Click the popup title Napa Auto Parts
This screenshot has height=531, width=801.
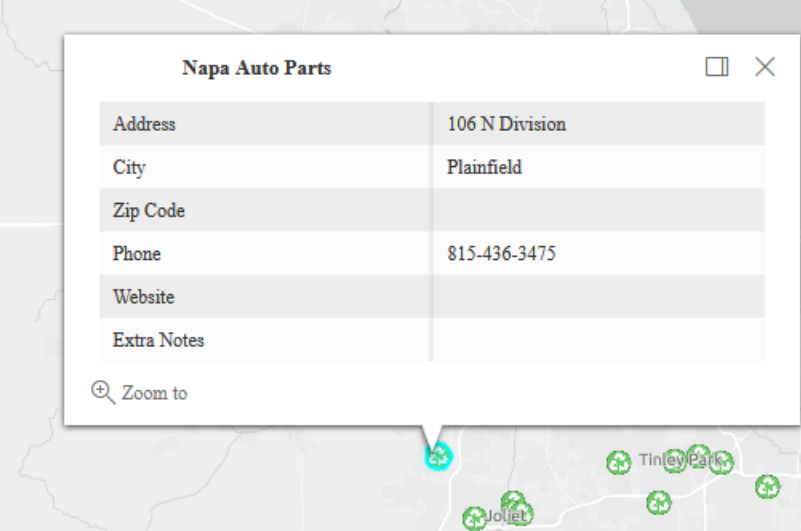coord(257,68)
